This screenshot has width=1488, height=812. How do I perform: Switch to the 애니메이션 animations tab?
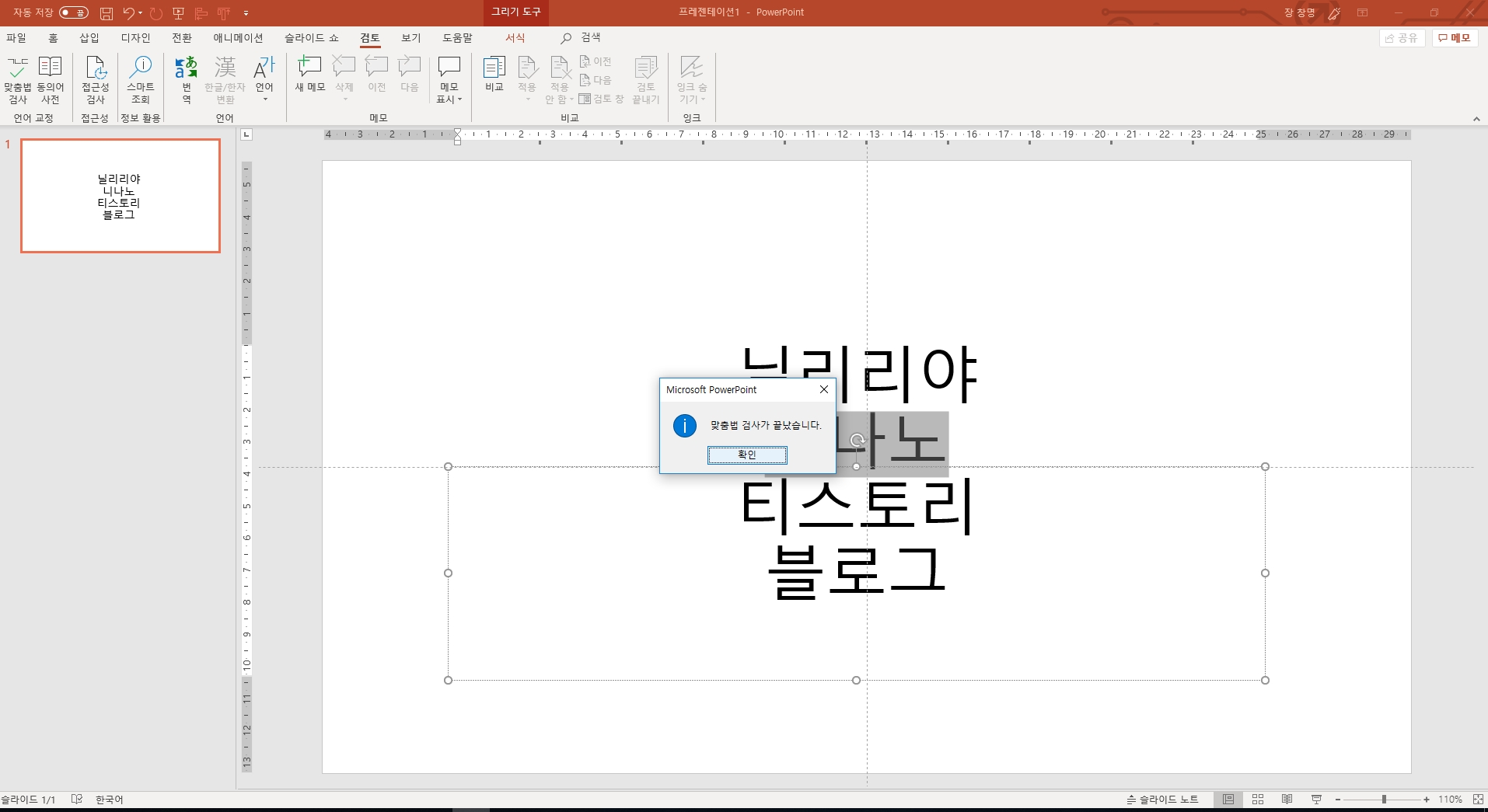point(238,37)
